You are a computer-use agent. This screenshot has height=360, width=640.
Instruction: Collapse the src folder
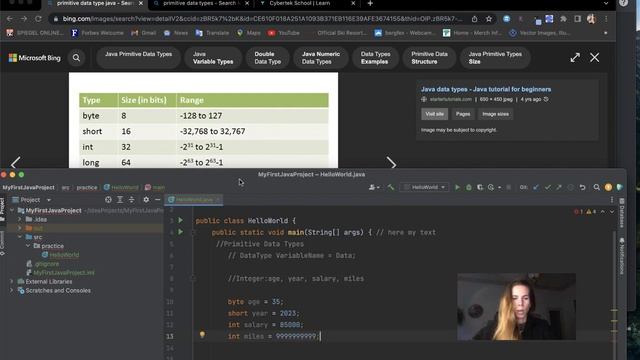coord(20,237)
